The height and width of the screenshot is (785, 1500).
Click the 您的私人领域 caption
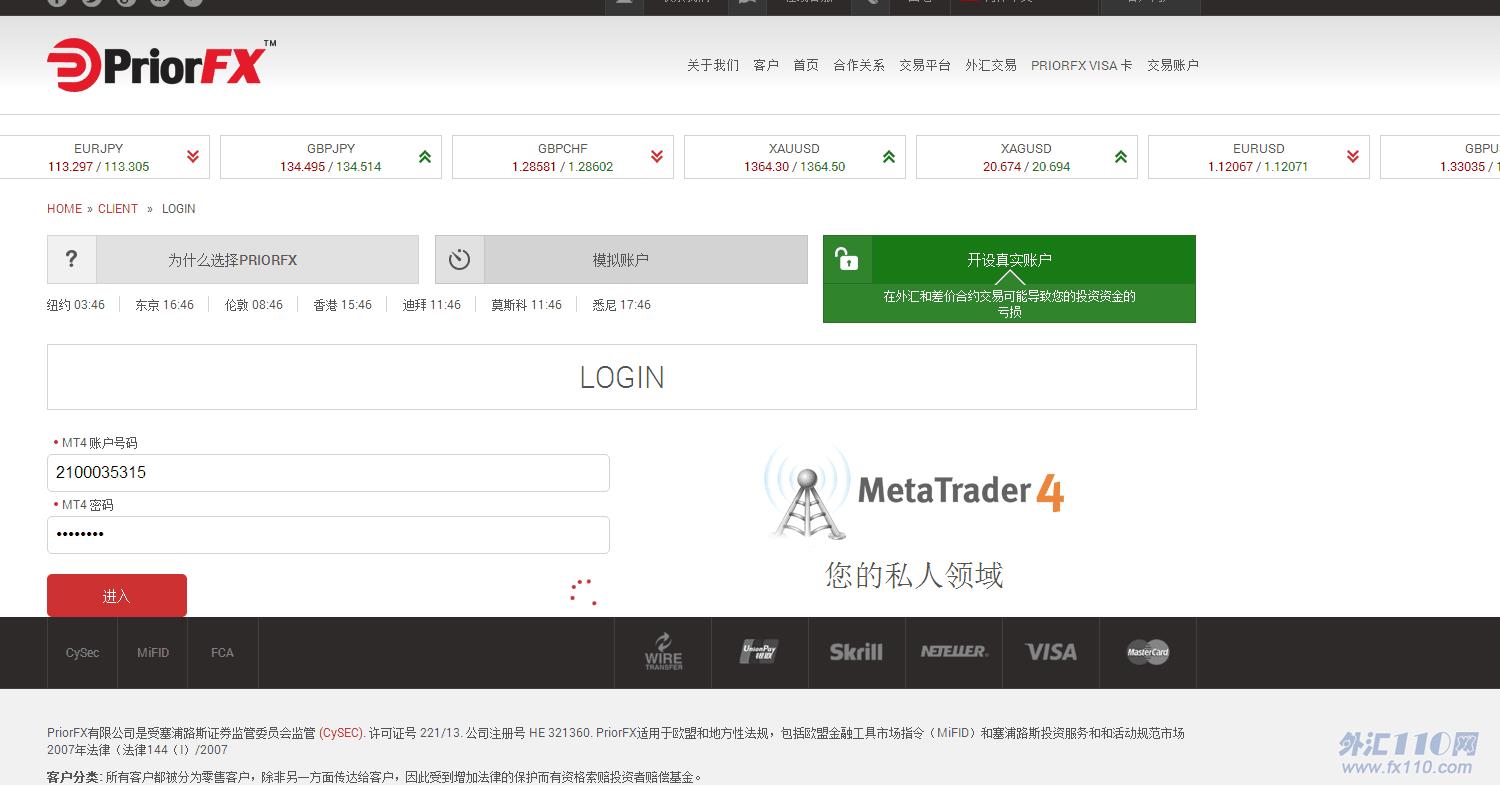click(x=914, y=575)
